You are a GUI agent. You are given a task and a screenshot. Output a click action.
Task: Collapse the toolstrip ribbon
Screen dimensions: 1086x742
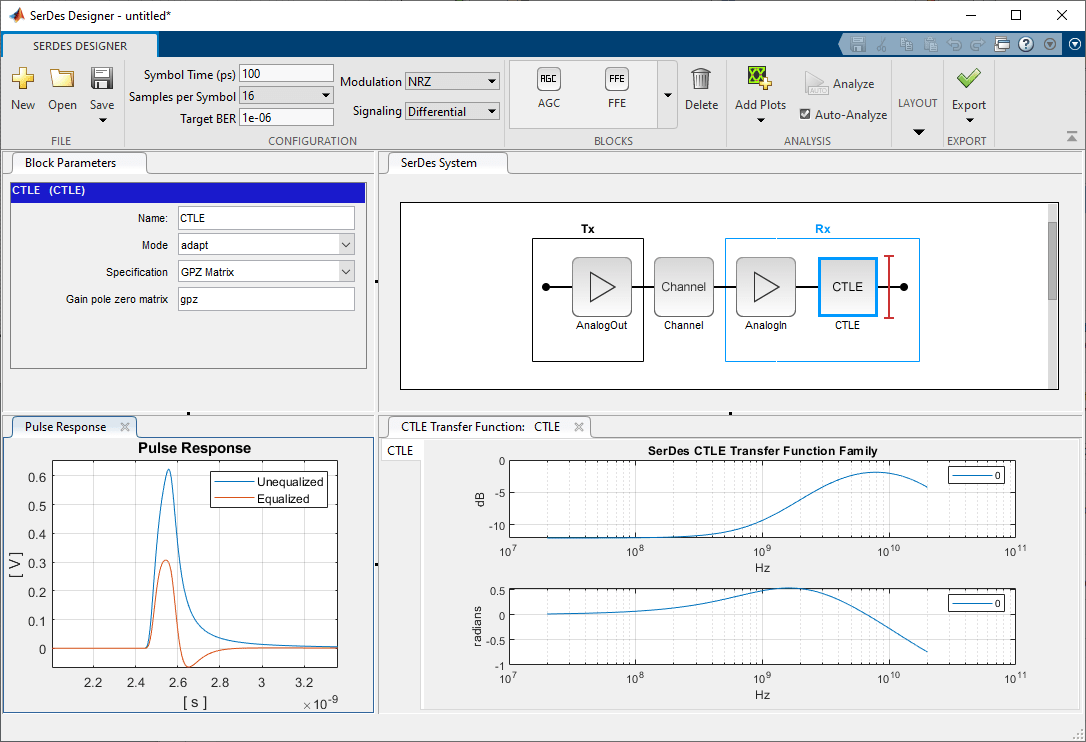click(x=1072, y=137)
